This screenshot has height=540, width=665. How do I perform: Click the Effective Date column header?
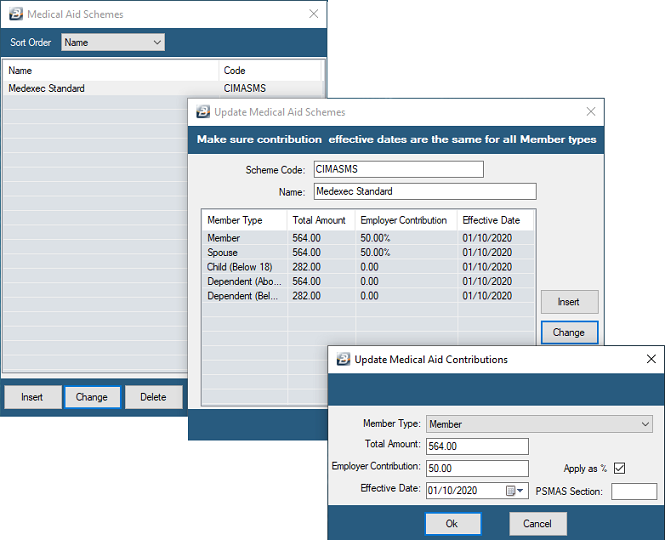pyautogui.click(x=495, y=220)
